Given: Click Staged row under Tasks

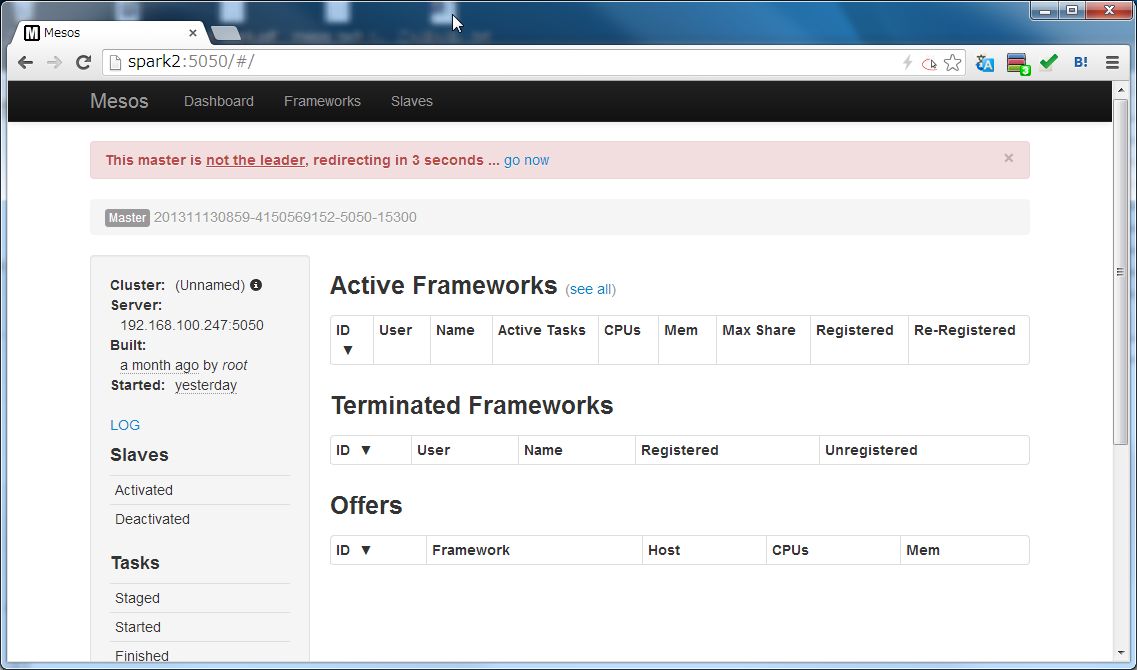Looking at the screenshot, I should 199,598.
